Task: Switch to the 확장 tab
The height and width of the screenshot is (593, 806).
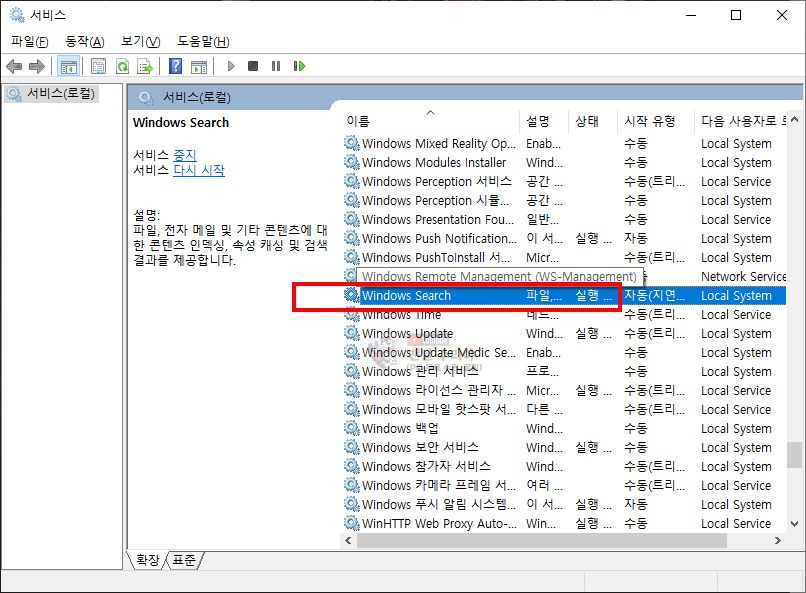Action: point(148,560)
